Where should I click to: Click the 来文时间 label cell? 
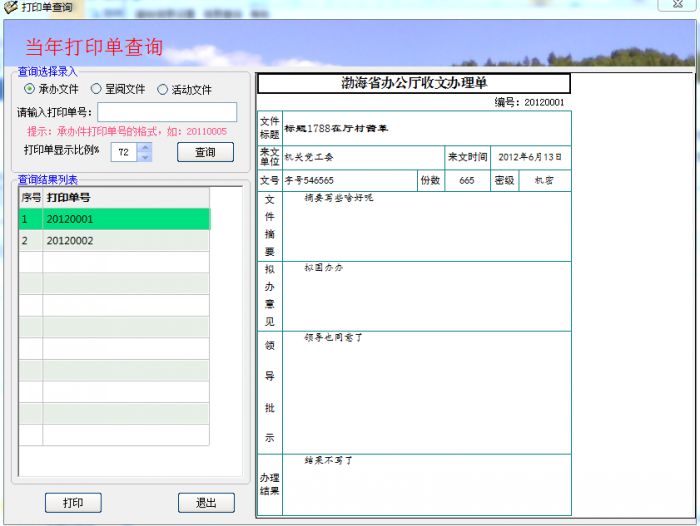point(467,157)
